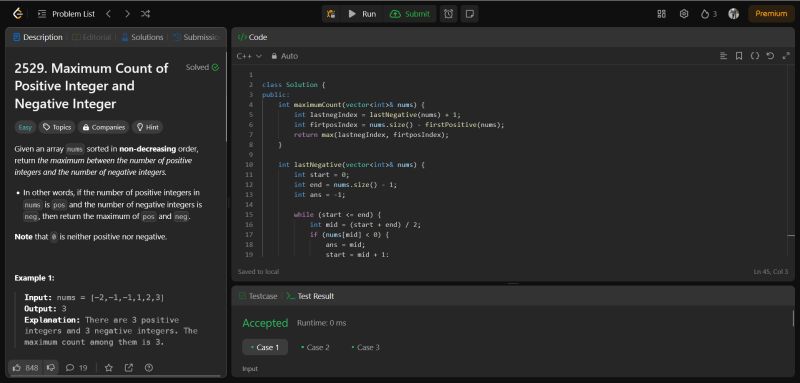
Task: Select Case 1 result
Action: tap(265, 347)
